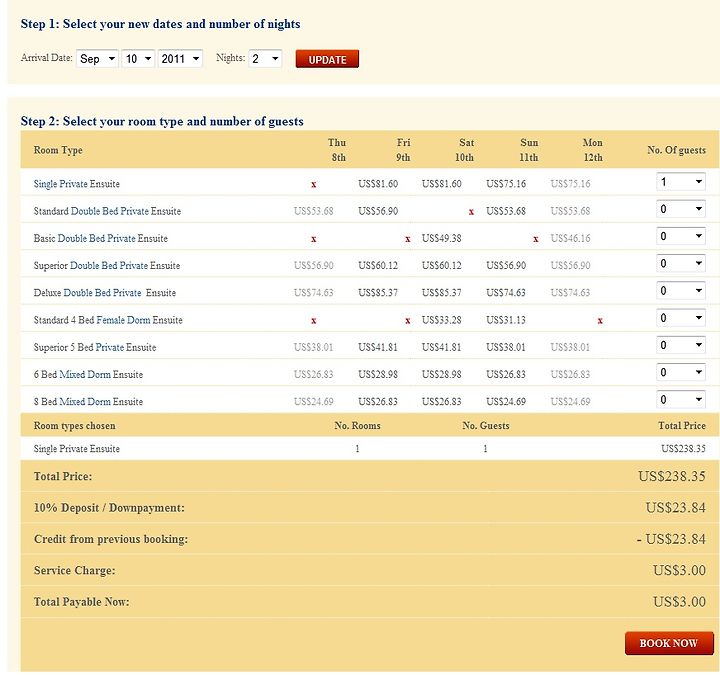Click the No. Of guests column header
Screen dimensions: 720x675
click(676, 150)
